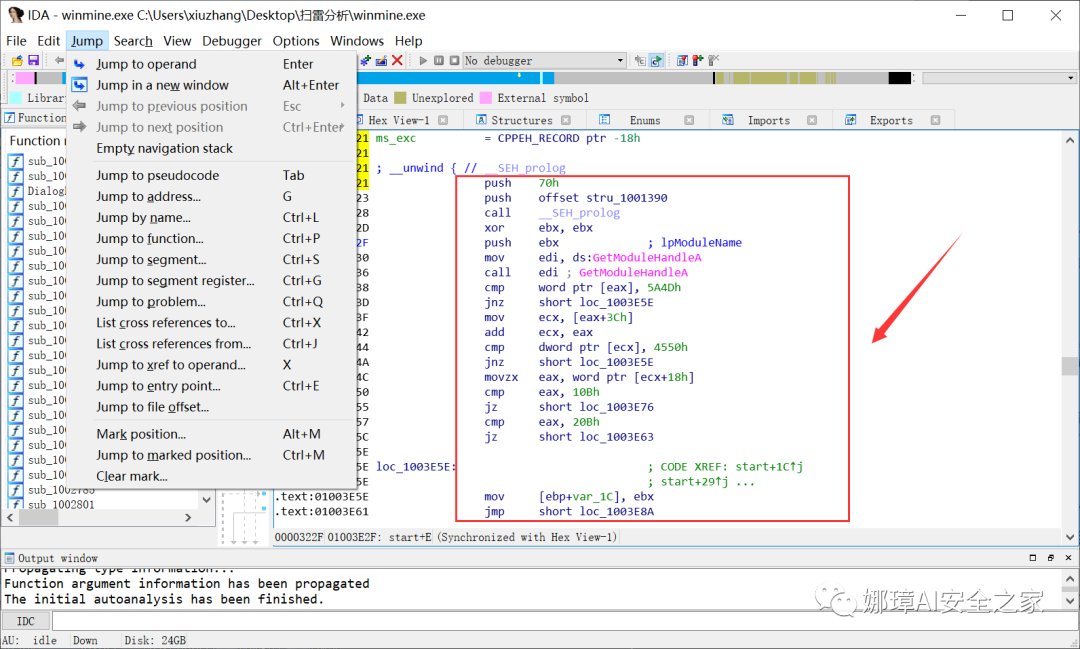This screenshot has height=649, width=1080.
Task: Click the disassembly view vertical scrollbar thumb
Action: click(1070, 366)
